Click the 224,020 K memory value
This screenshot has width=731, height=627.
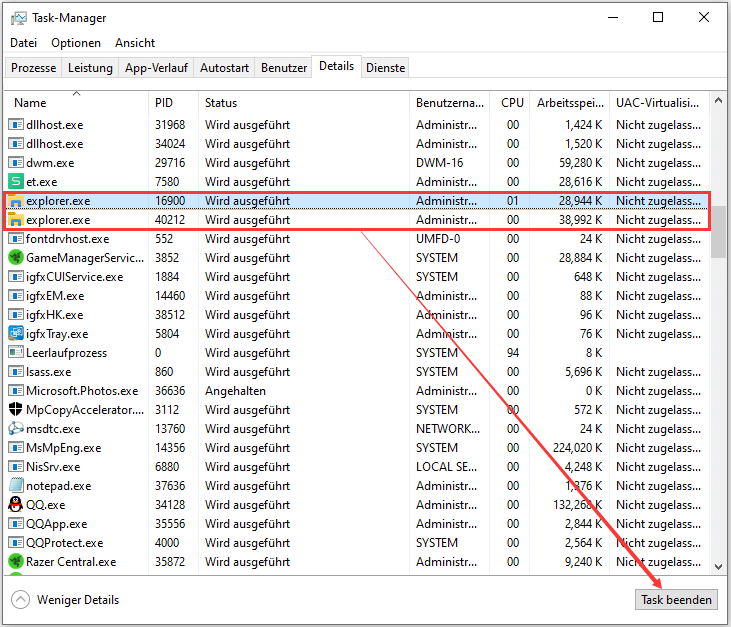pyautogui.click(x=577, y=448)
